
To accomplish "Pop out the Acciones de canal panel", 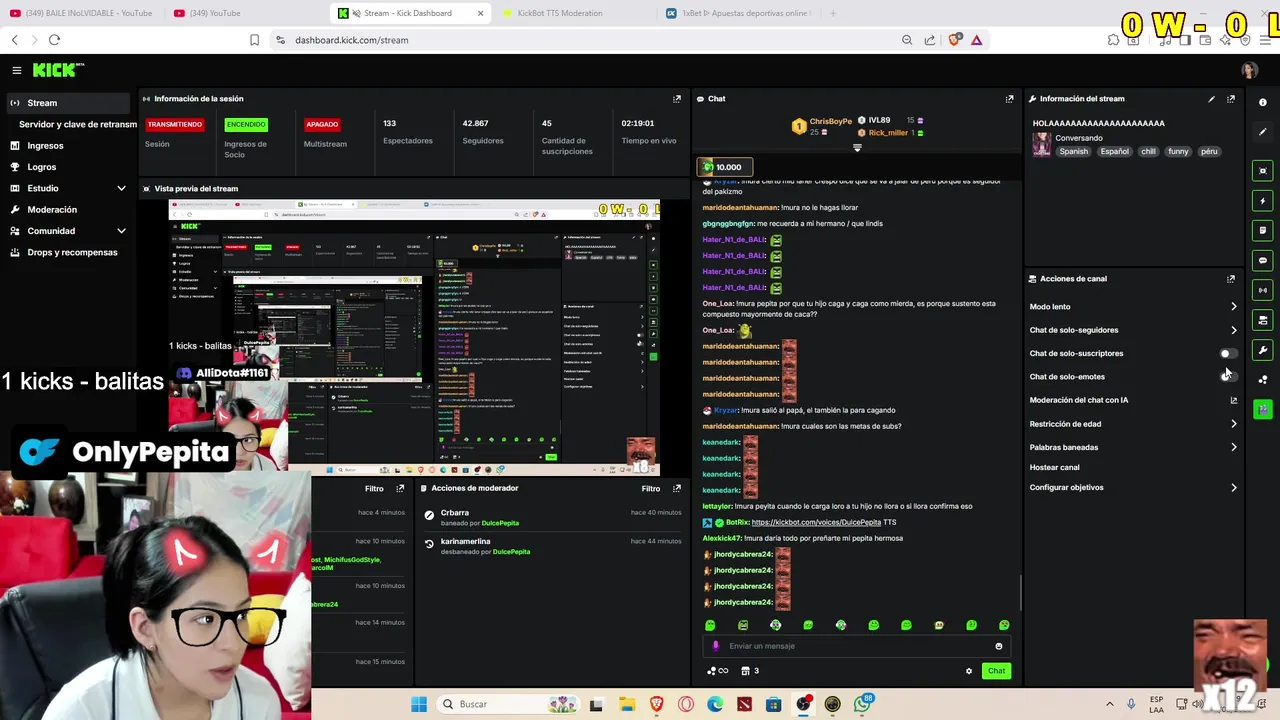I will tap(1231, 279).
